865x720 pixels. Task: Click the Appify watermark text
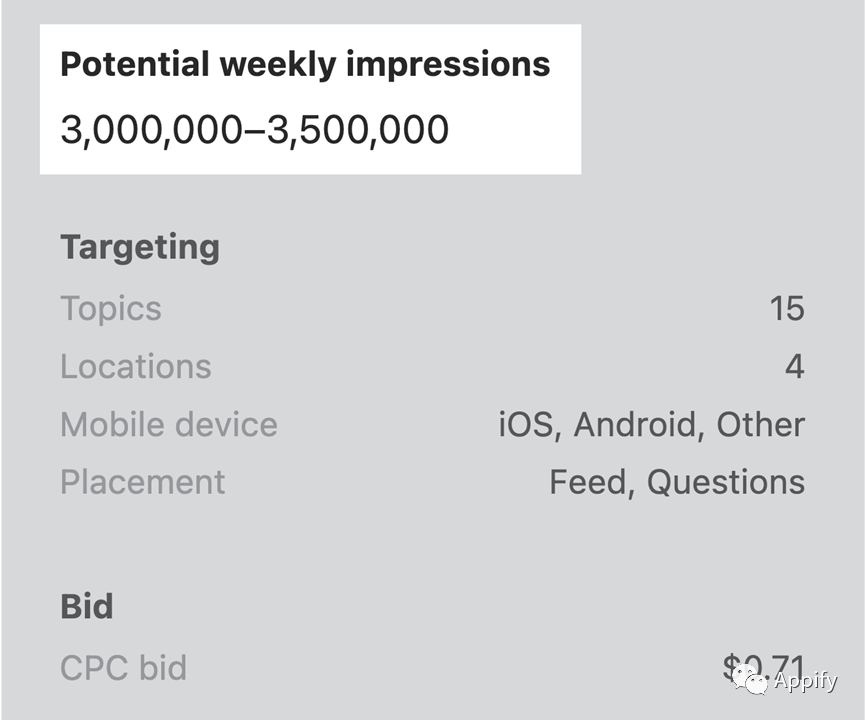click(x=805, y=681)
